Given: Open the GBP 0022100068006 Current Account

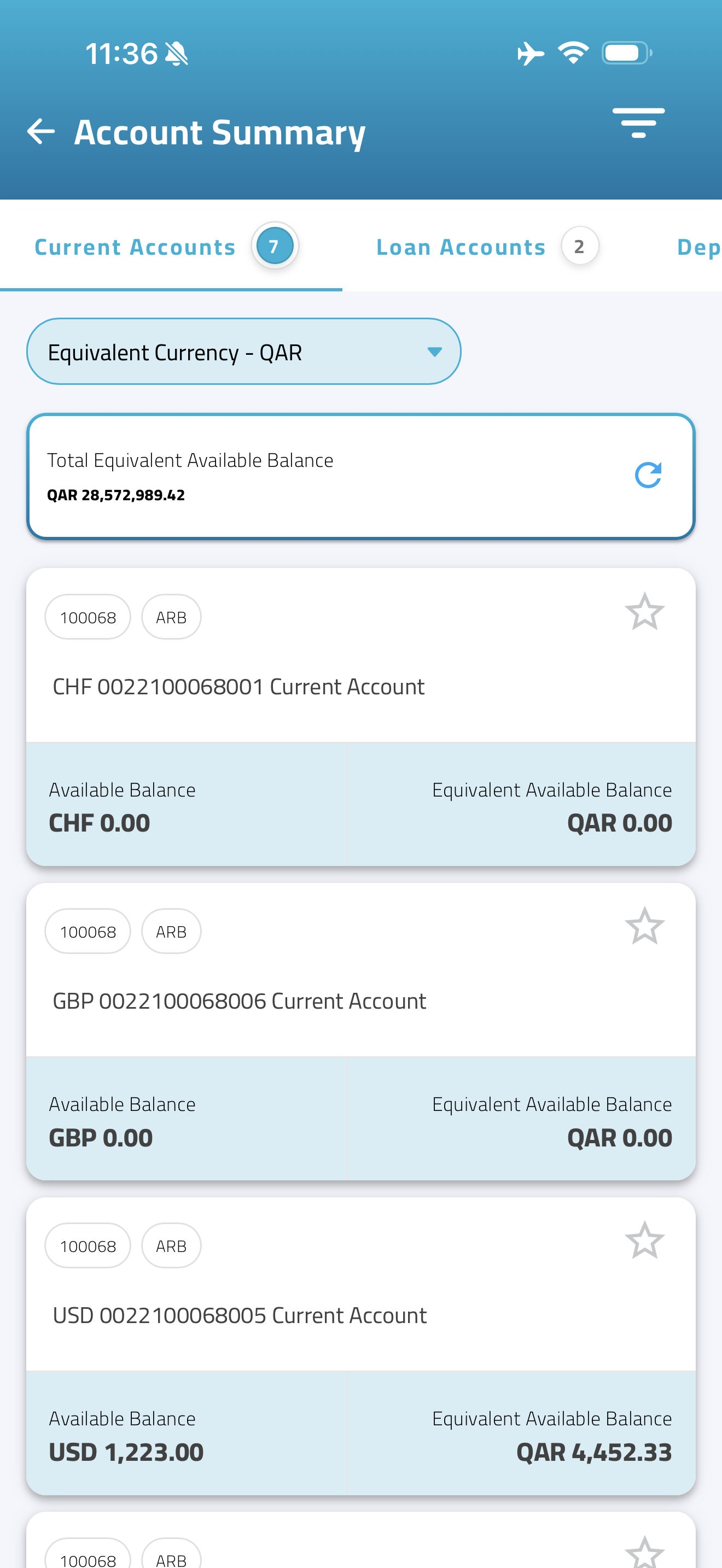Looking at the screenshot, I should pyautogui.click(x=239, y=1001).
